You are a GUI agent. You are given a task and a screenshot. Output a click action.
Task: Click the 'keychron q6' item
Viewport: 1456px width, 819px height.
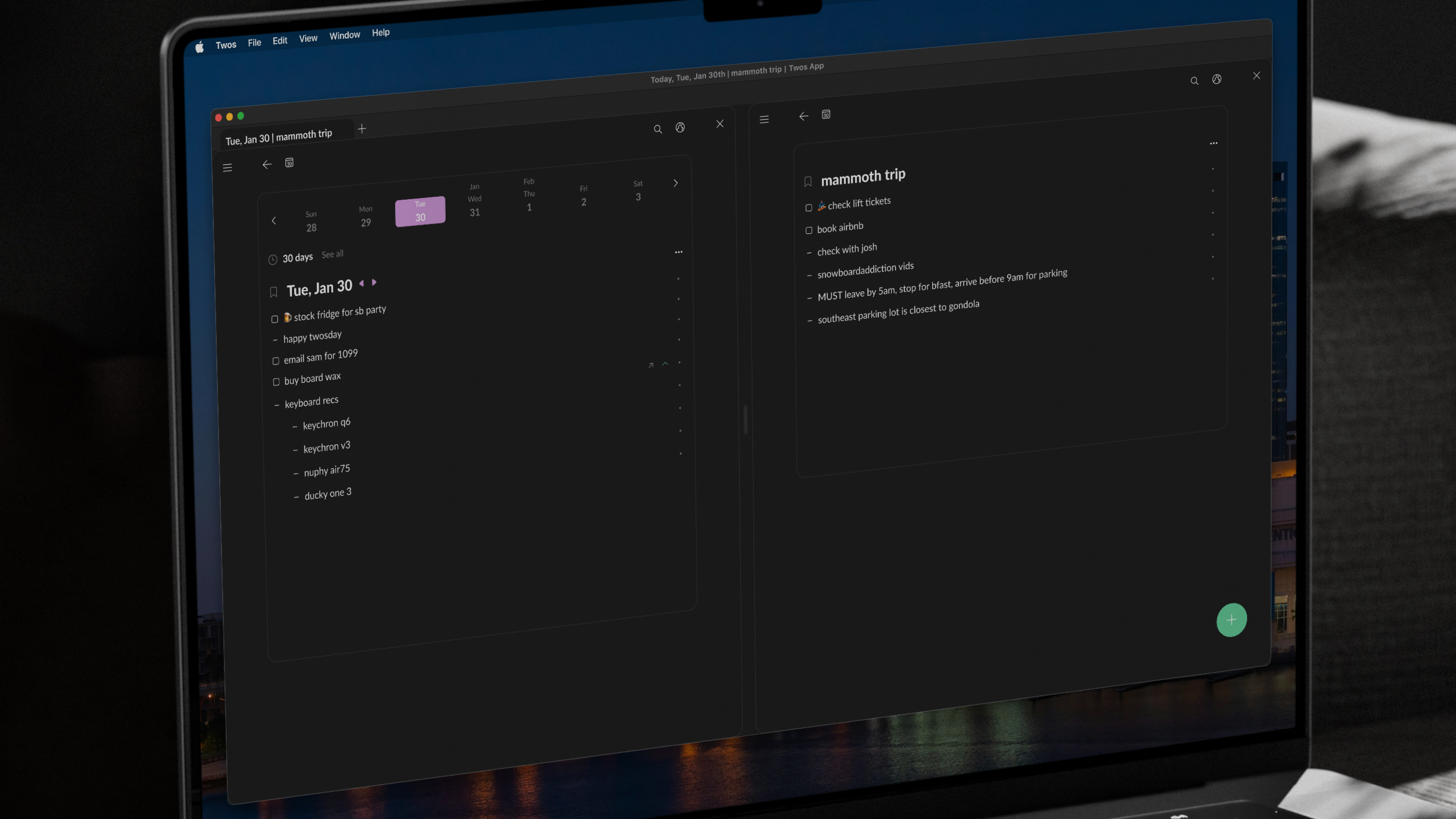pyautogui.click(x=327, y=424)
